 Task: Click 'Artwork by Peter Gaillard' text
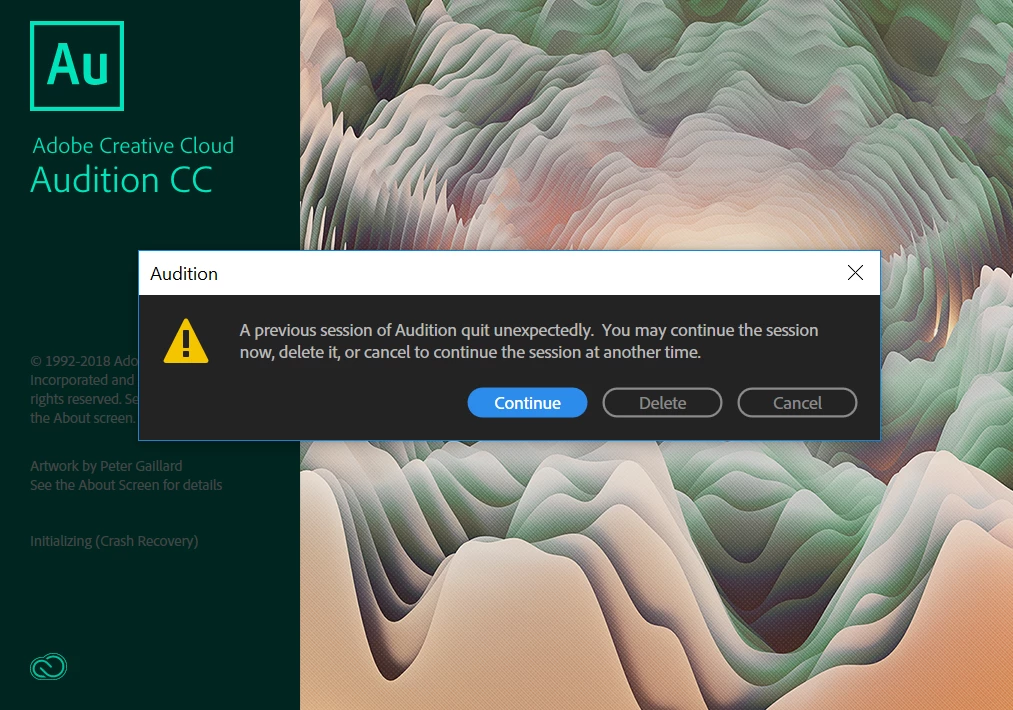point(106,466)
